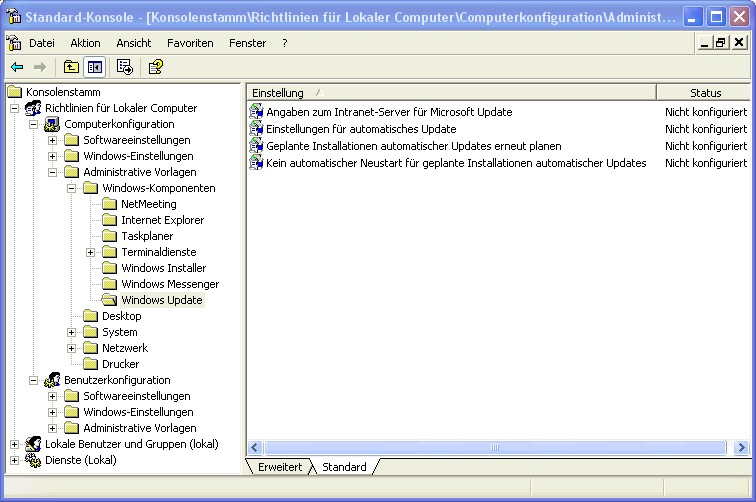Viewport: 756px width, 502px height.
Task: Select Windows-Einstellungen under Benutzerkonfiguration
Action: click(x=138, y=412)
